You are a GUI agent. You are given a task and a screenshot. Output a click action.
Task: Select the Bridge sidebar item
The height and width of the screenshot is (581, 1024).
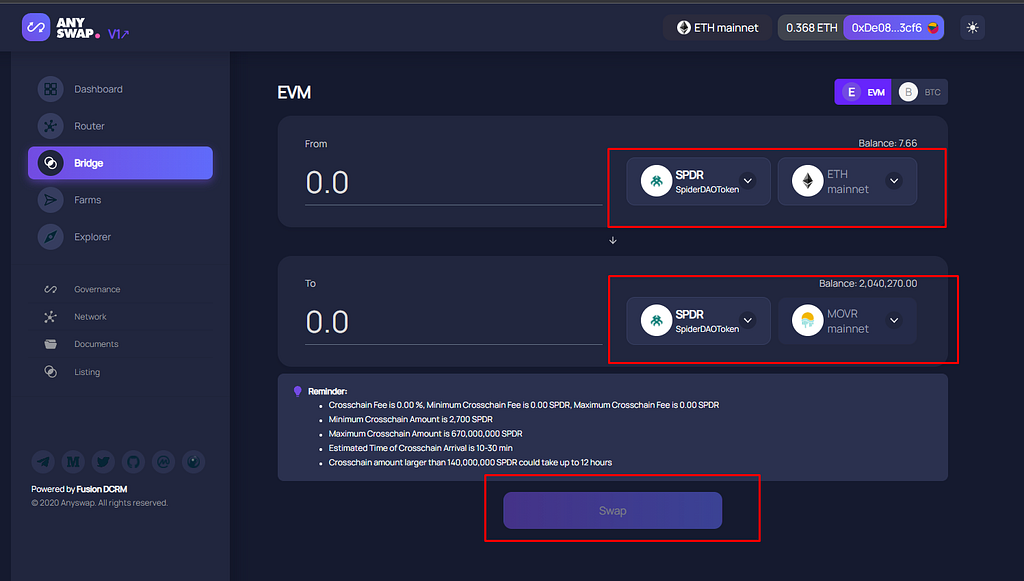tap(120, 163)
